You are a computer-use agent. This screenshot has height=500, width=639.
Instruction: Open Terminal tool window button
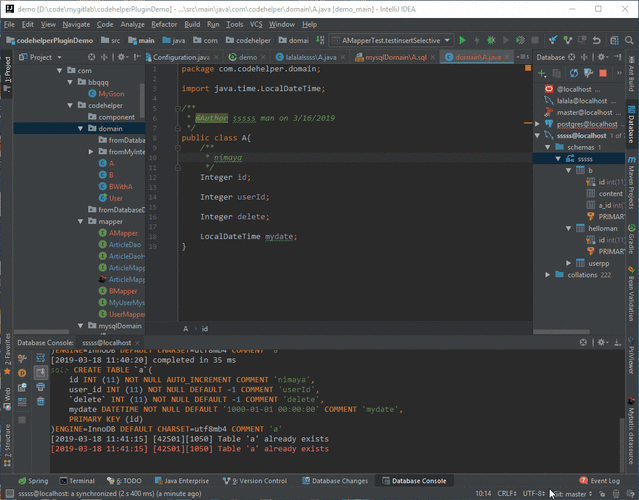[x=77, y=481]
